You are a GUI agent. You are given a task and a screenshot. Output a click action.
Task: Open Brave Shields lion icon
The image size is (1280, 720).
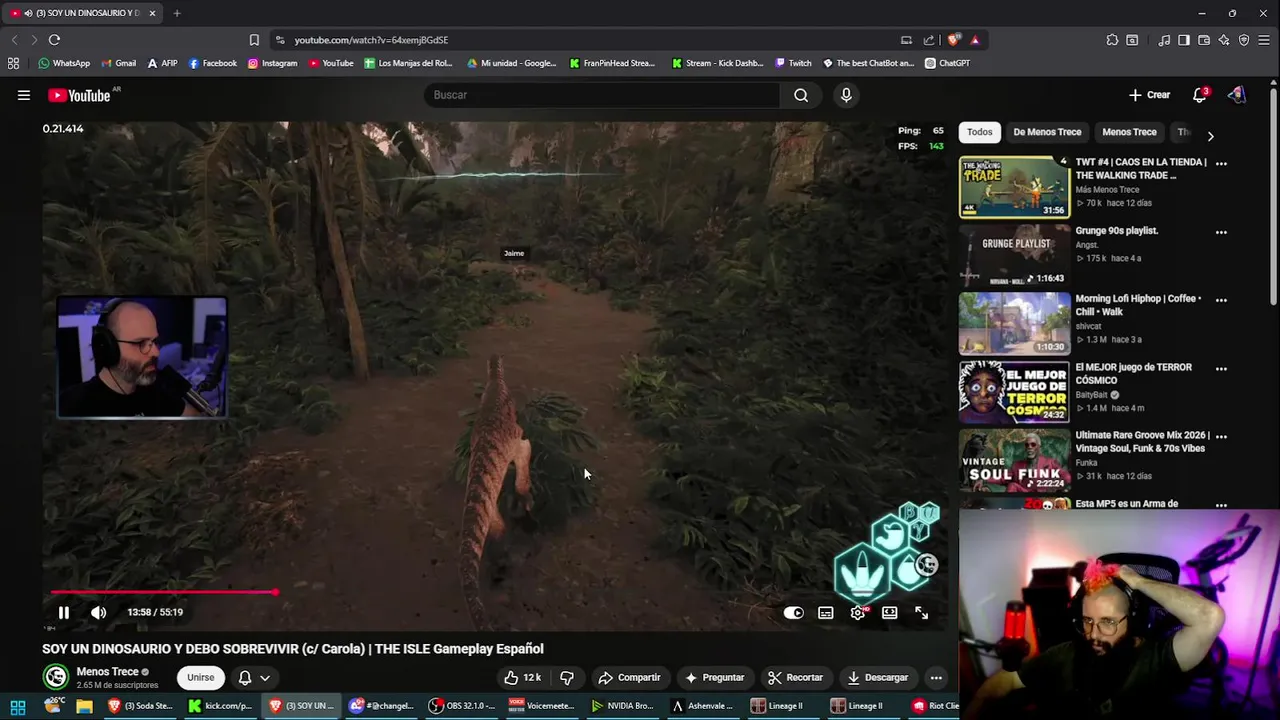coord(954,40)
